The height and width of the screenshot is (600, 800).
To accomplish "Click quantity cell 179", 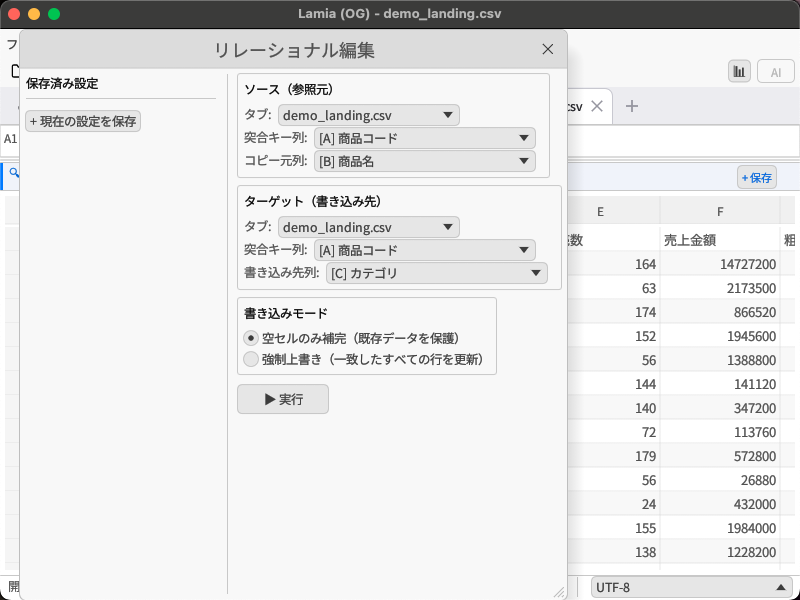I will pyautogui.click(x=613, y=456).
